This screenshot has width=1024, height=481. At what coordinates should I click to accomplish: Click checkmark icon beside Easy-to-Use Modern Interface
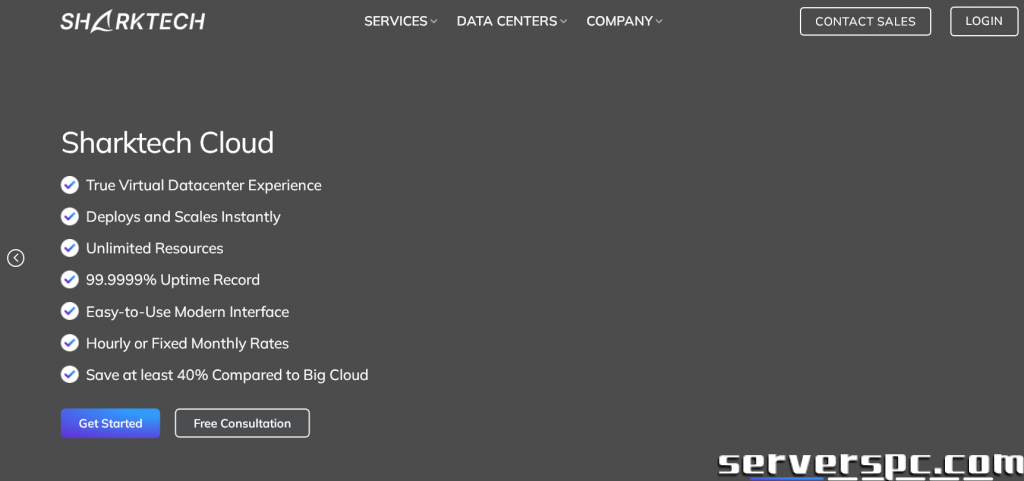coord(70,312)
